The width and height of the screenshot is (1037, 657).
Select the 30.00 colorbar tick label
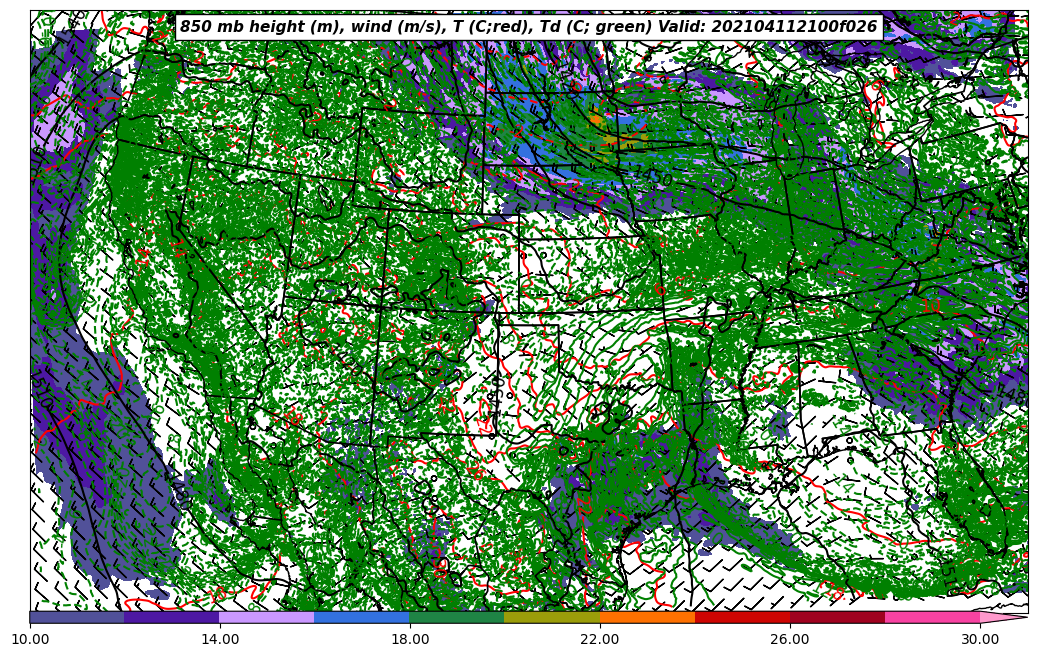pos(980,638)
